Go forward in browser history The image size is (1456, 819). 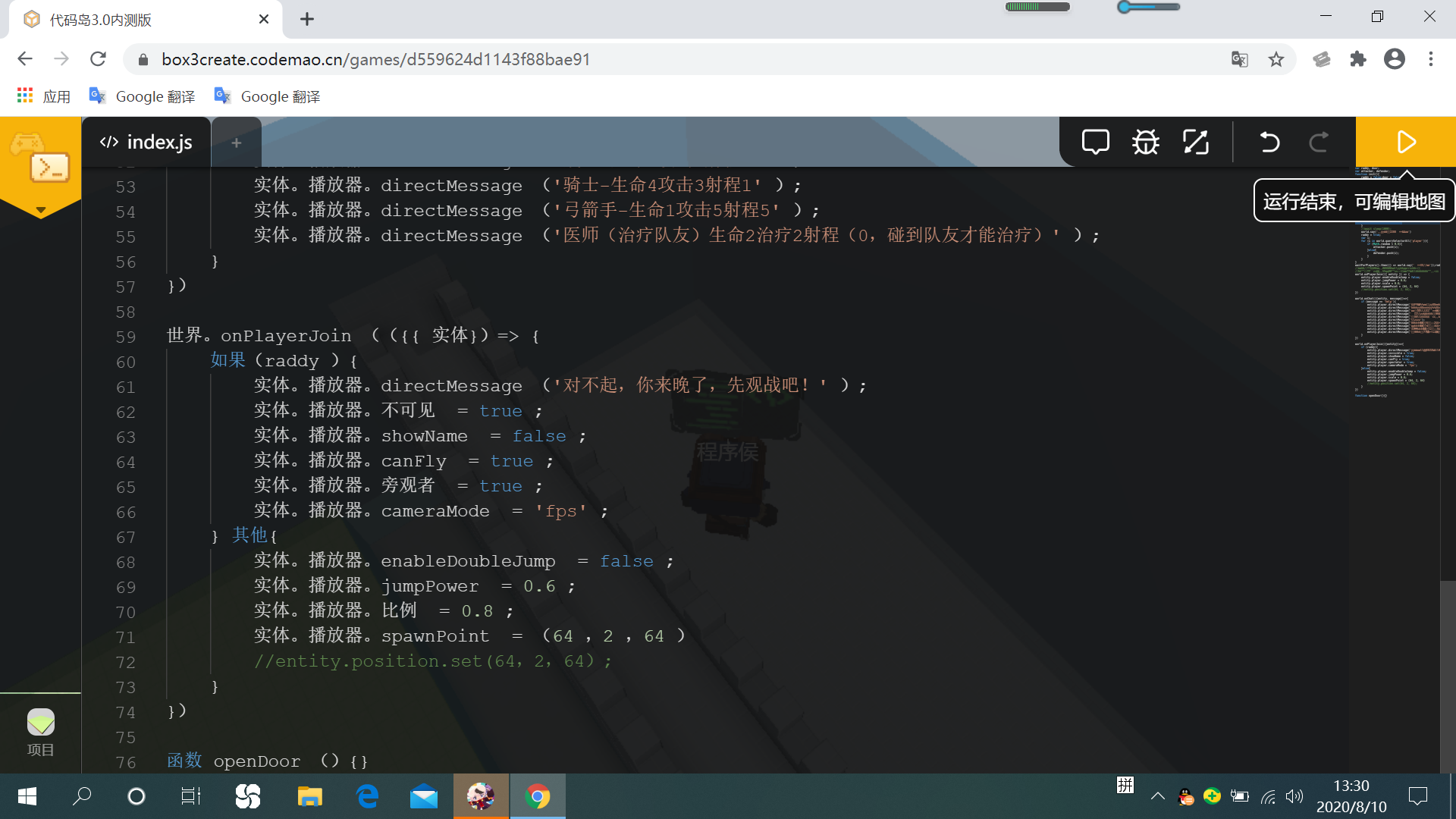click(x=61, y=59)
